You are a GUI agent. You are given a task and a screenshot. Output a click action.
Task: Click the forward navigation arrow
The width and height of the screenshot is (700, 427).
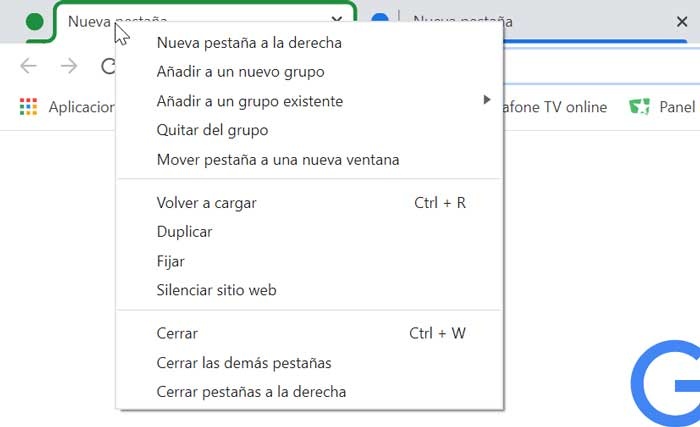68,66
